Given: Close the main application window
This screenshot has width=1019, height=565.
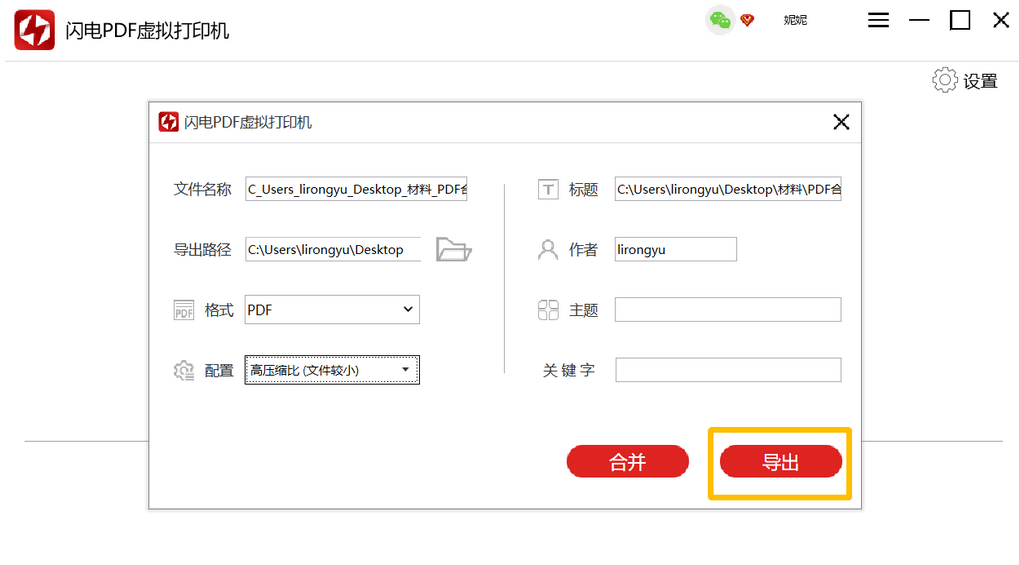Looking at the screenshot, I should click(1001, 20).
